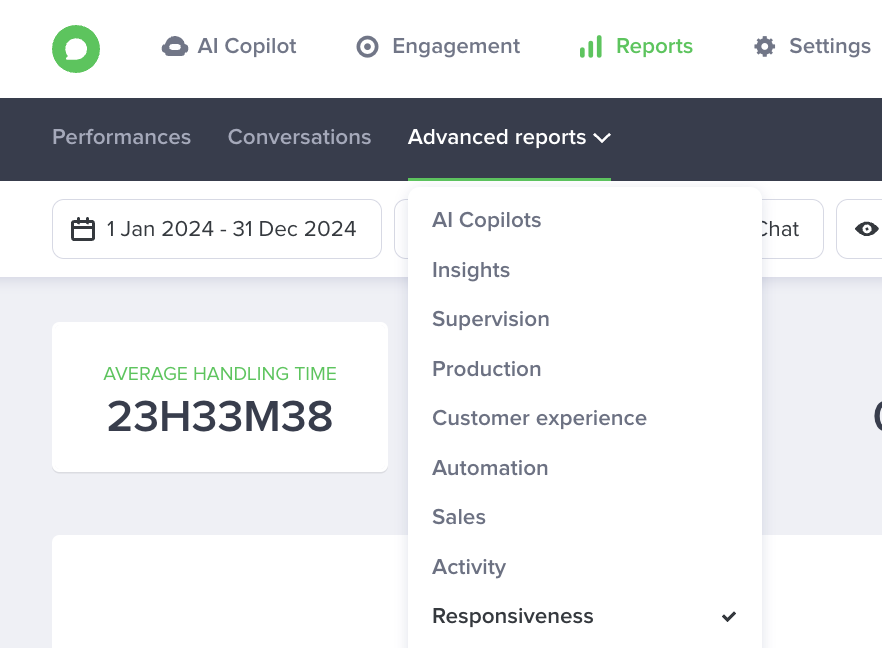Toggle the eye visibility button

tap(866, 229)
